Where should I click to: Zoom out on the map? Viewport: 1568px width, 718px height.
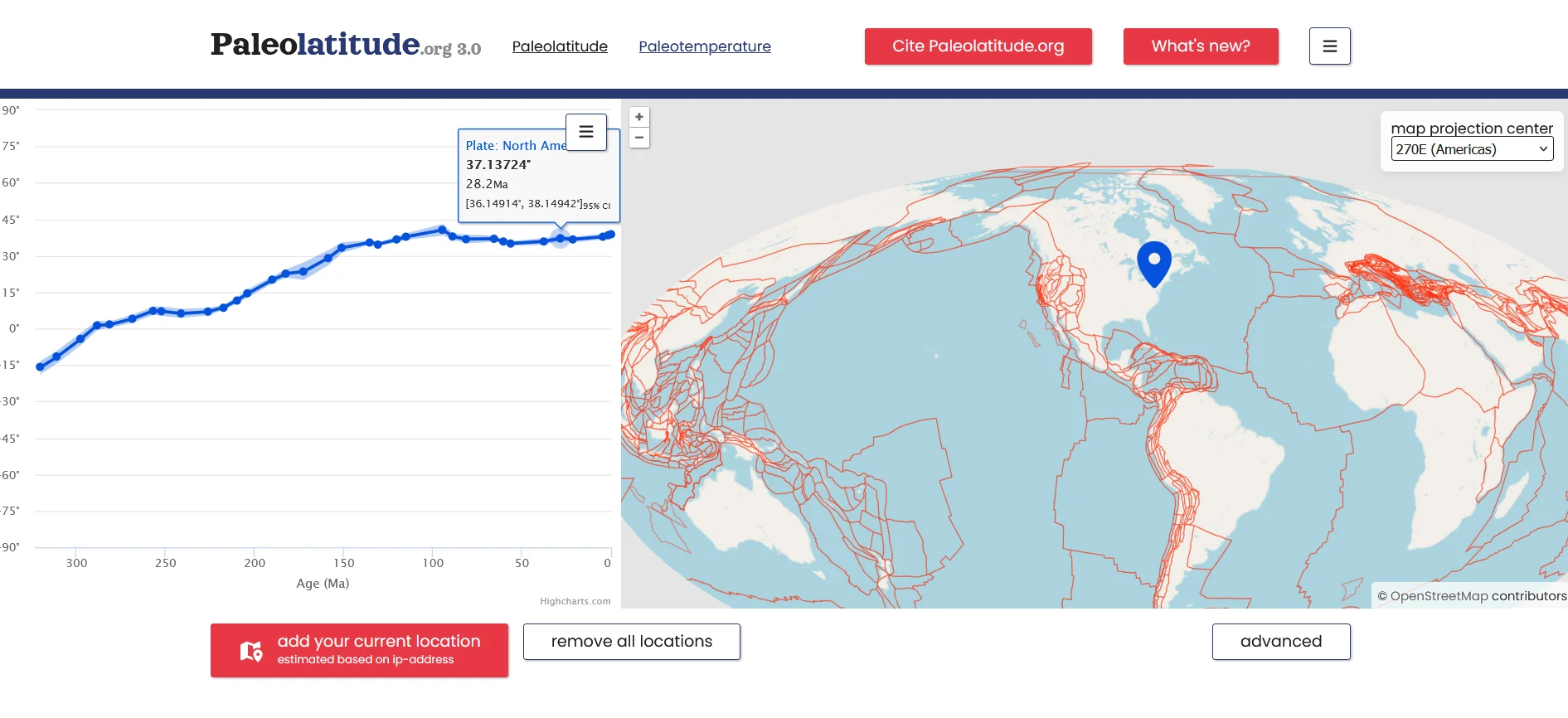coord(639,138)
